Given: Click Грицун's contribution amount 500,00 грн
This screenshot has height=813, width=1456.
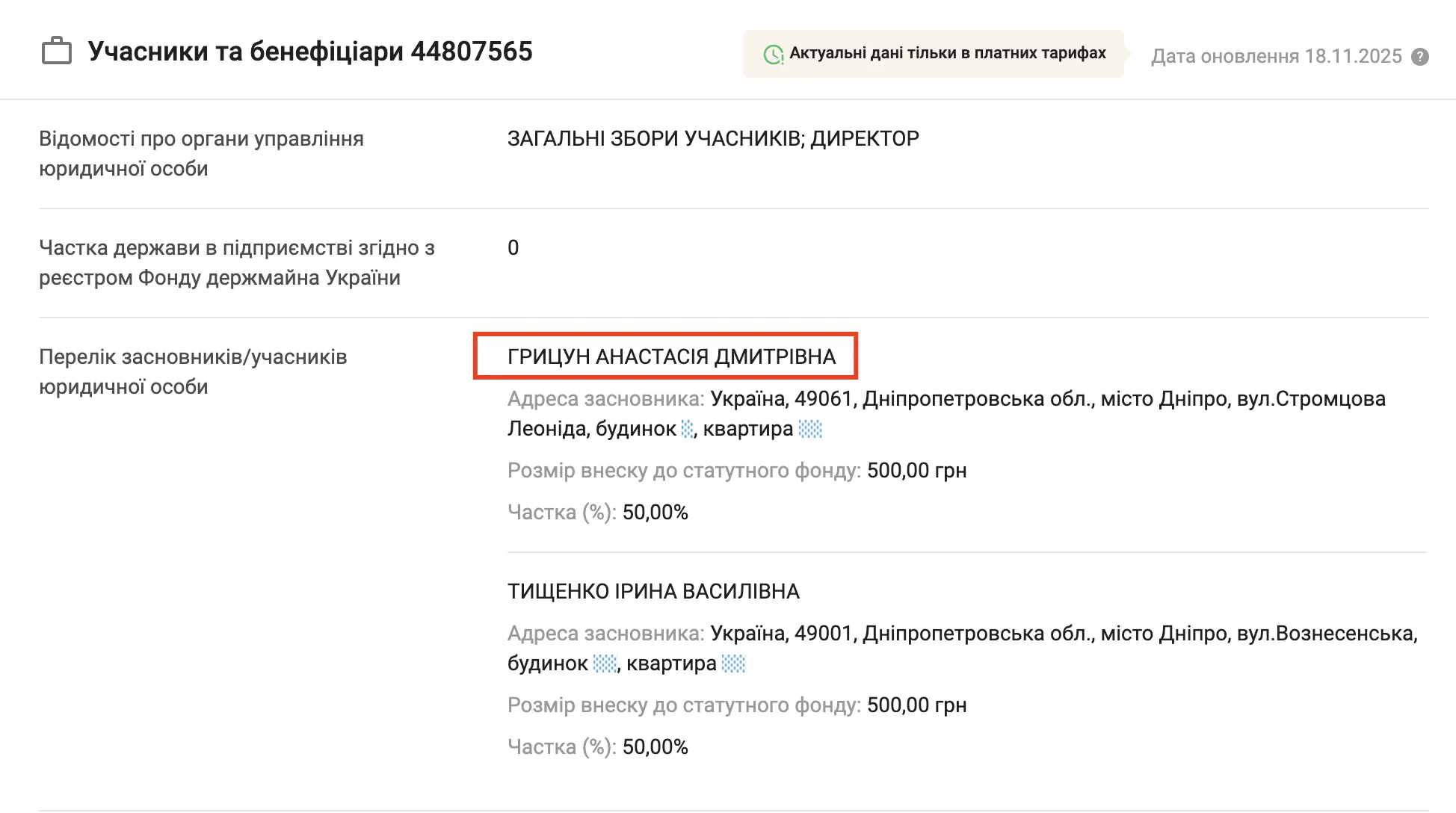Looking at the screenshot, I should (x=916, y=470).
